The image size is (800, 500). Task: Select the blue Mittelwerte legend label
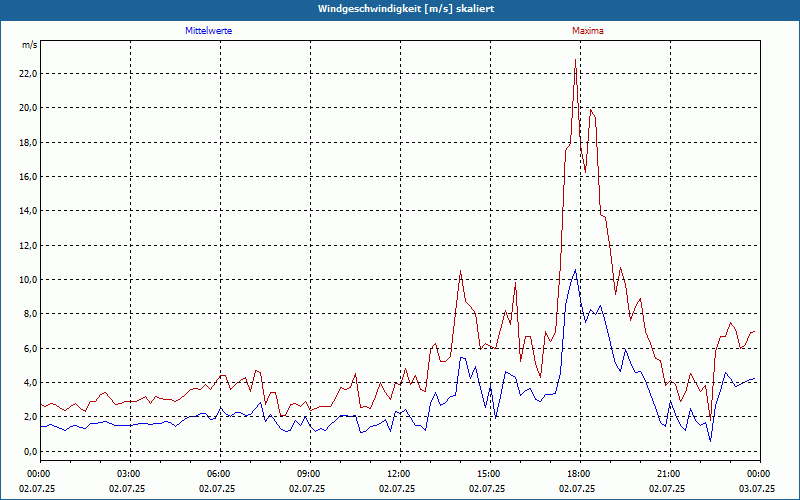(209, 31)
